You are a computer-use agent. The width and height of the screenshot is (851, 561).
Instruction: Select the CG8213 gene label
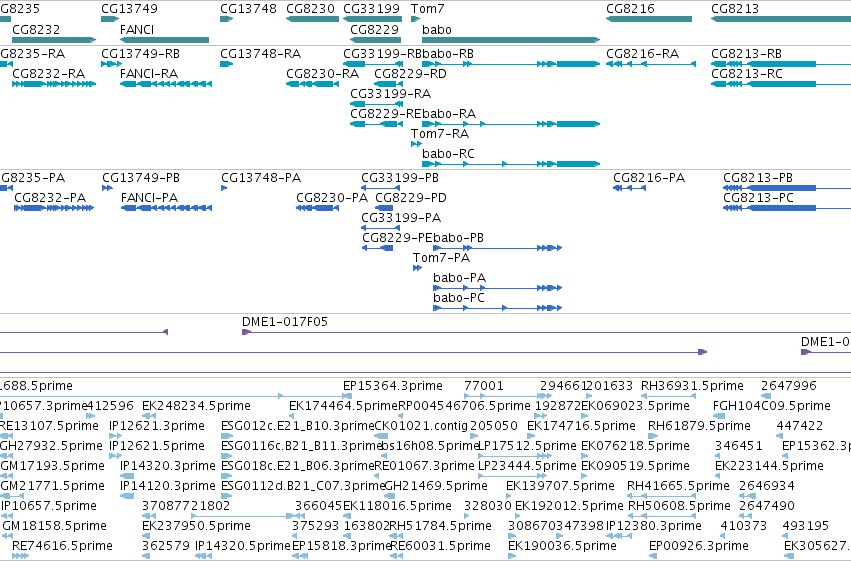point(735,9)
